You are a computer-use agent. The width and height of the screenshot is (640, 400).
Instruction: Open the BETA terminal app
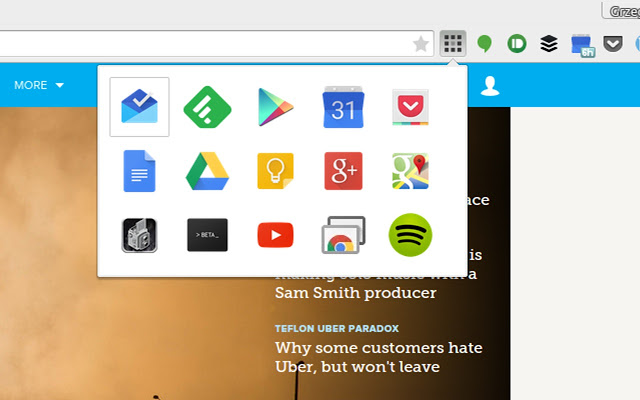coord(207,235)
